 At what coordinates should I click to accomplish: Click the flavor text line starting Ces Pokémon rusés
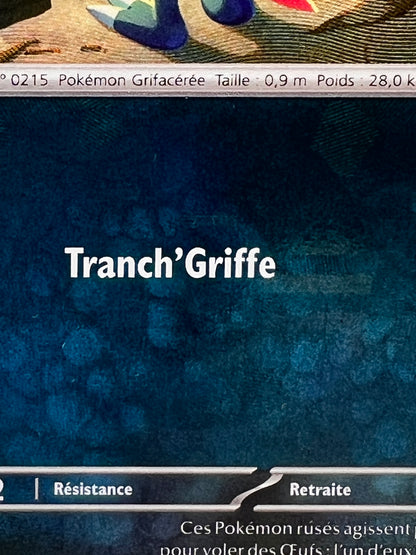tap(298, 529)
